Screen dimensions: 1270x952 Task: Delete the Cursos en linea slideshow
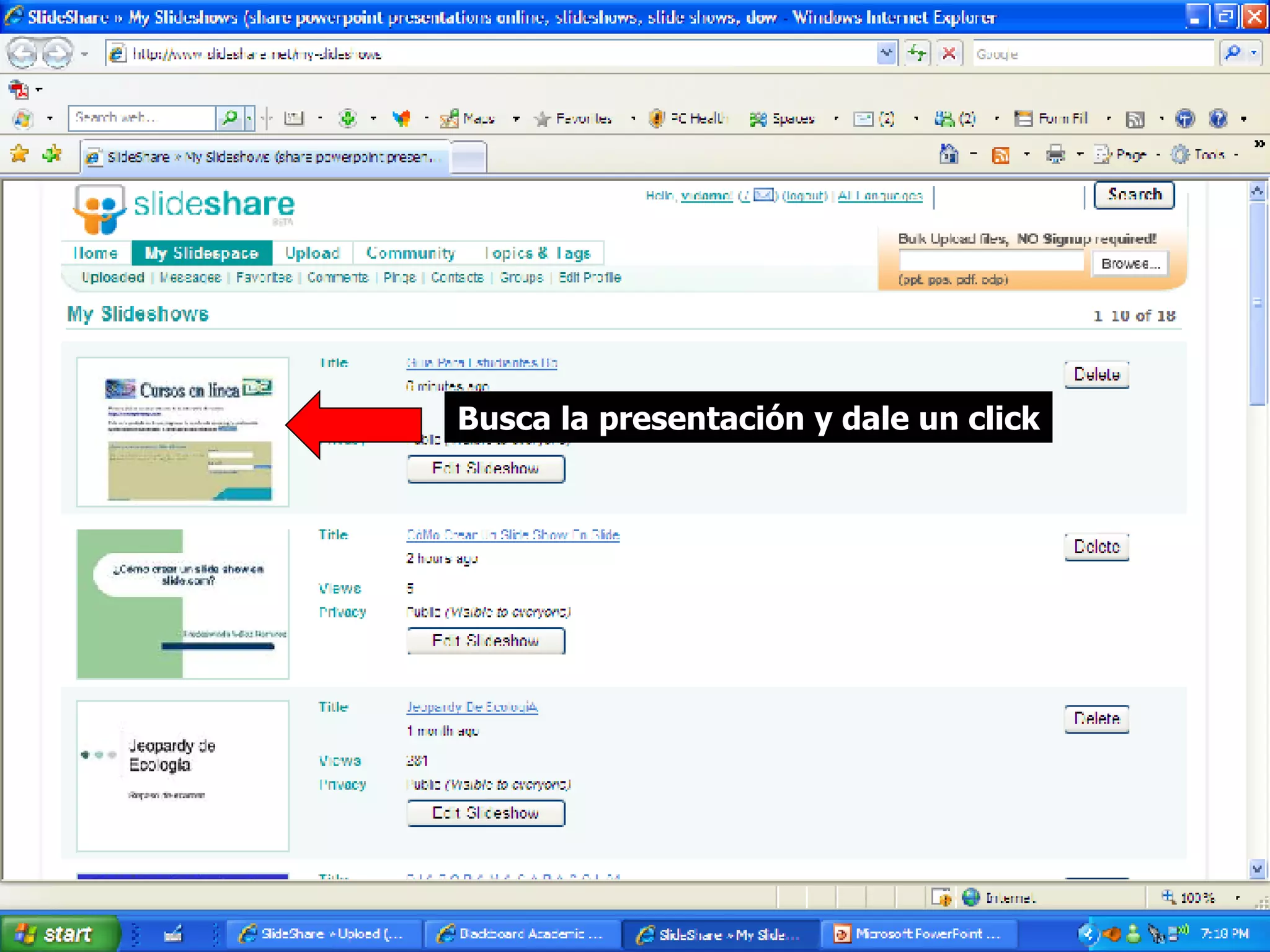point(1096,374)
